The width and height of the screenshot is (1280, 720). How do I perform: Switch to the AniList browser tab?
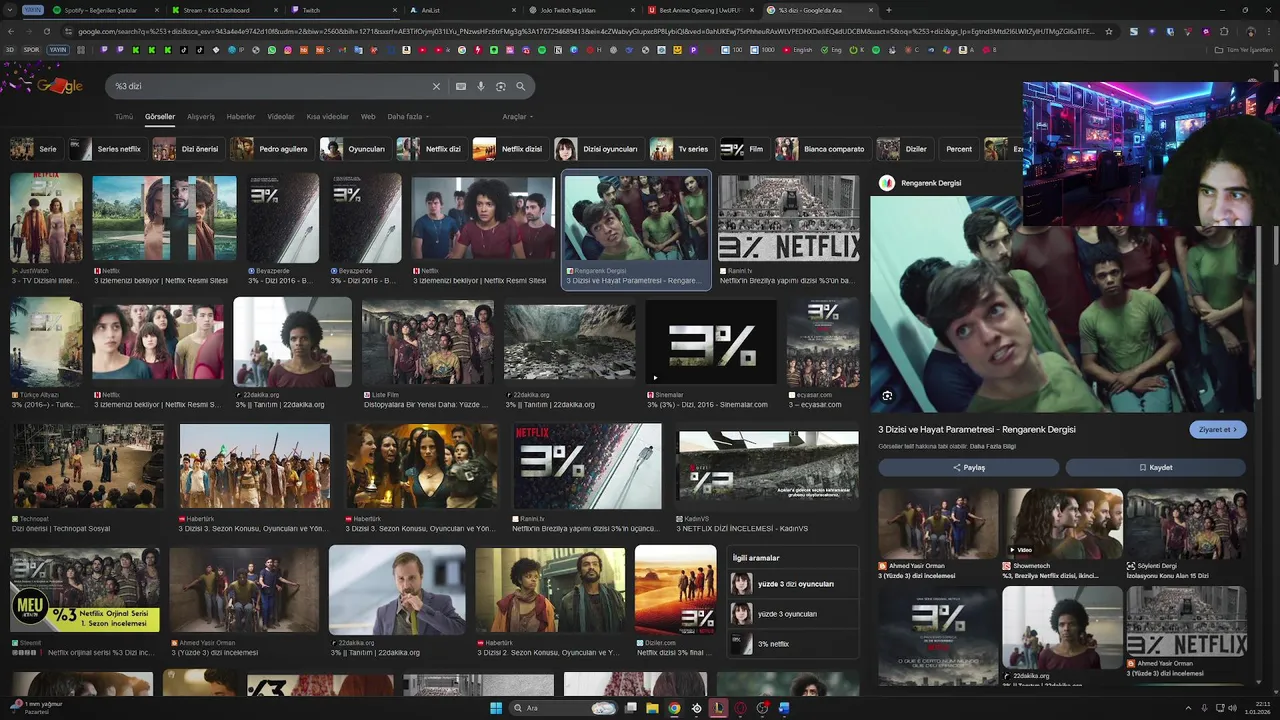click(460, 10)
